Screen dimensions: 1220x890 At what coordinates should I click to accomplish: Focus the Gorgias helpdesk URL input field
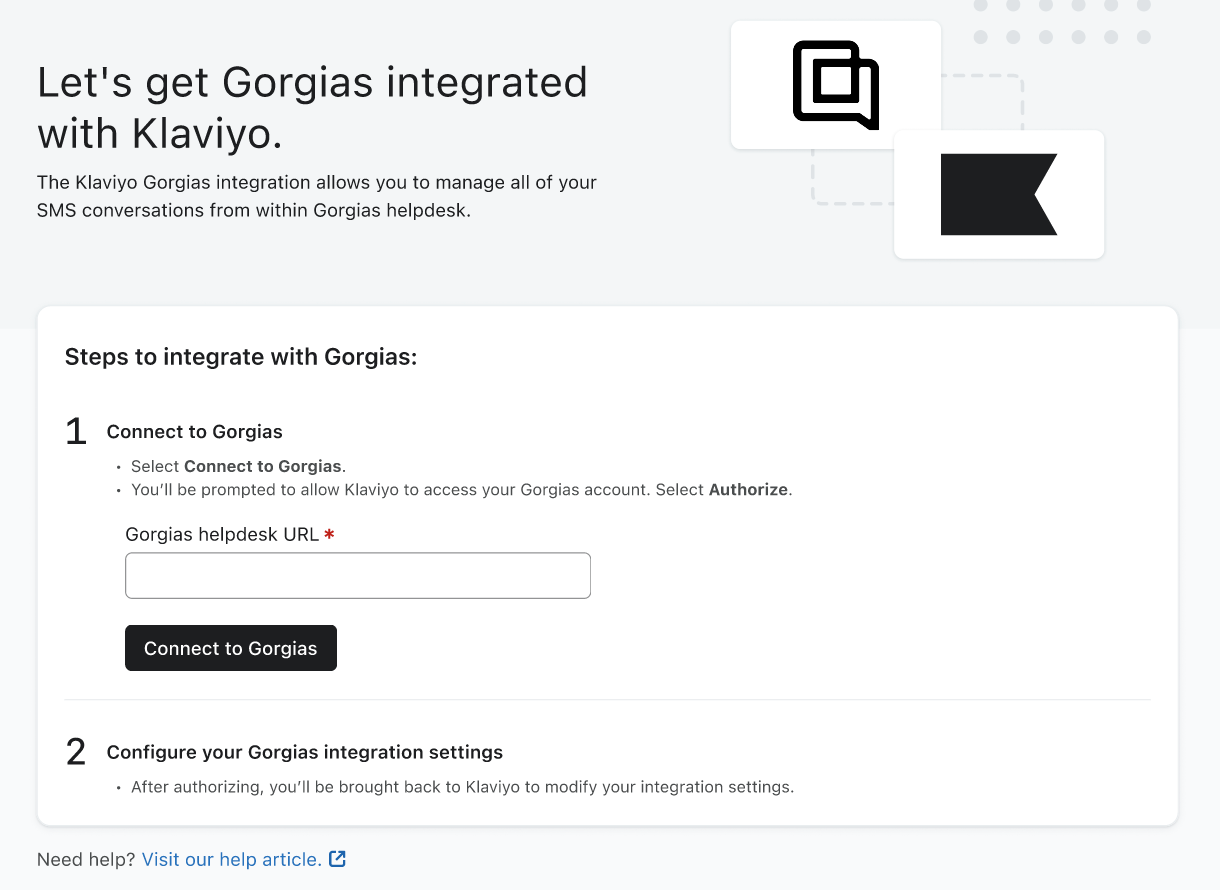357,576
